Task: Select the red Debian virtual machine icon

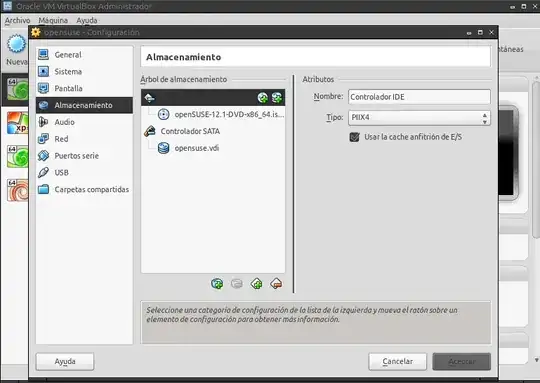Action: tap(18, 190)
